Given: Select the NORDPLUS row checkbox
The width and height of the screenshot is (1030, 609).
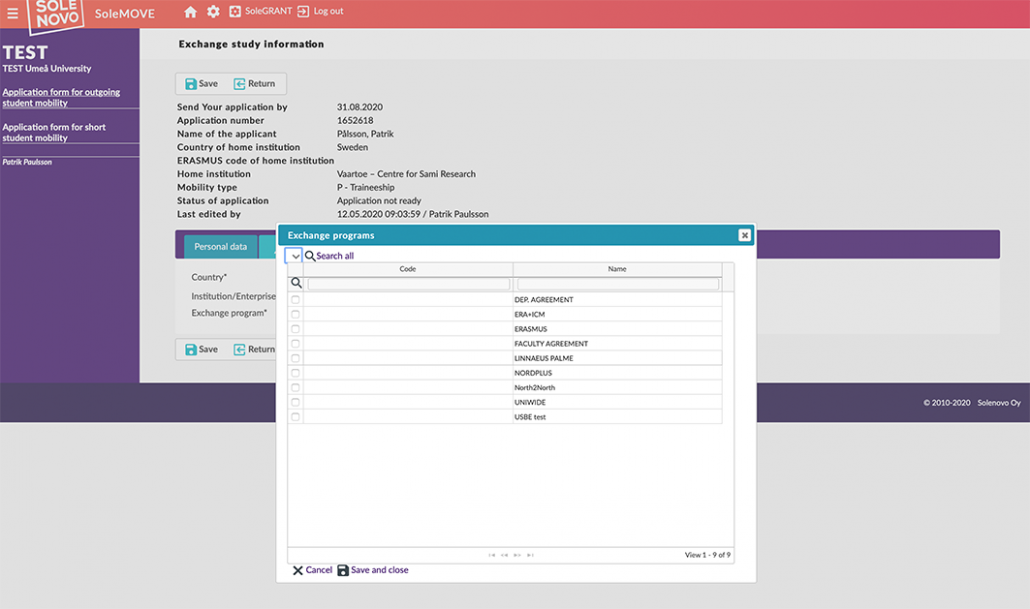Looking at the screenshot, I should [x=295, y=373].
